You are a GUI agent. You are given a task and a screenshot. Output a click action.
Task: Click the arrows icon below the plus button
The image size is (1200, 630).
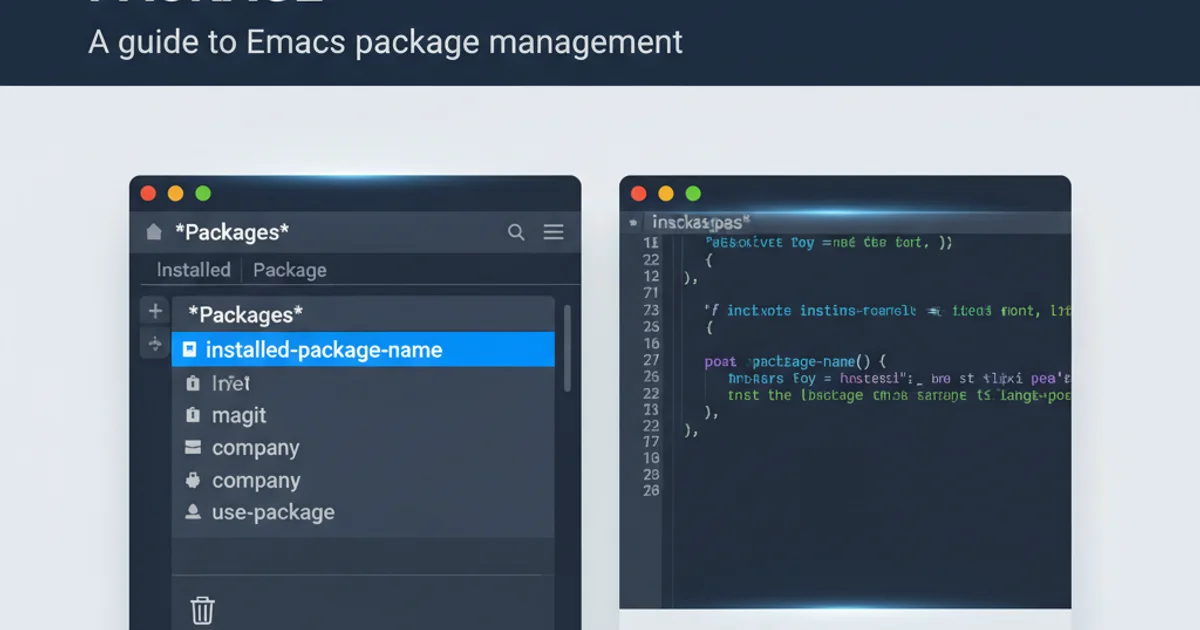tap(155, 344)
